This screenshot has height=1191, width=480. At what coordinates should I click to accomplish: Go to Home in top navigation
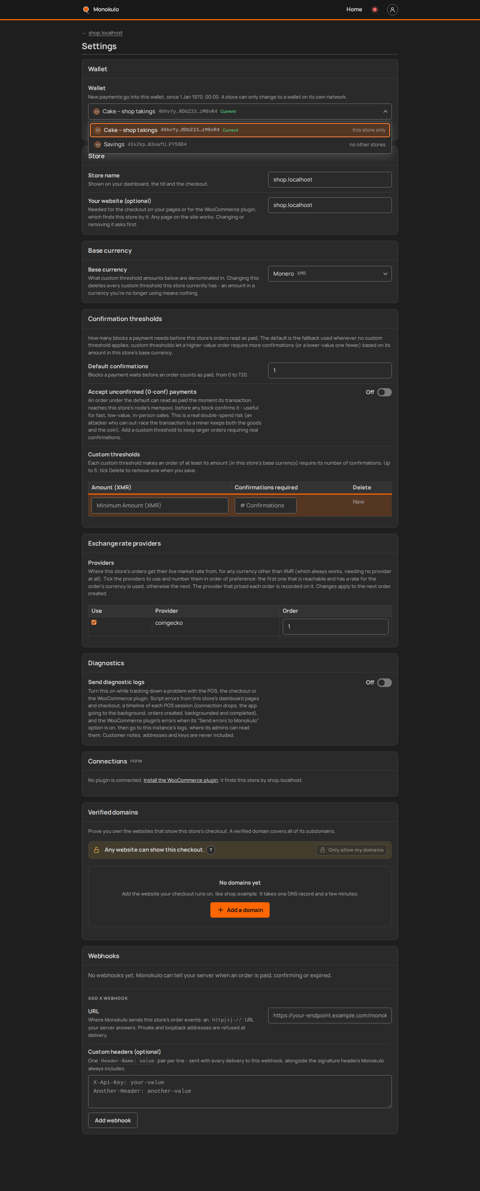[x=354, y=9]
